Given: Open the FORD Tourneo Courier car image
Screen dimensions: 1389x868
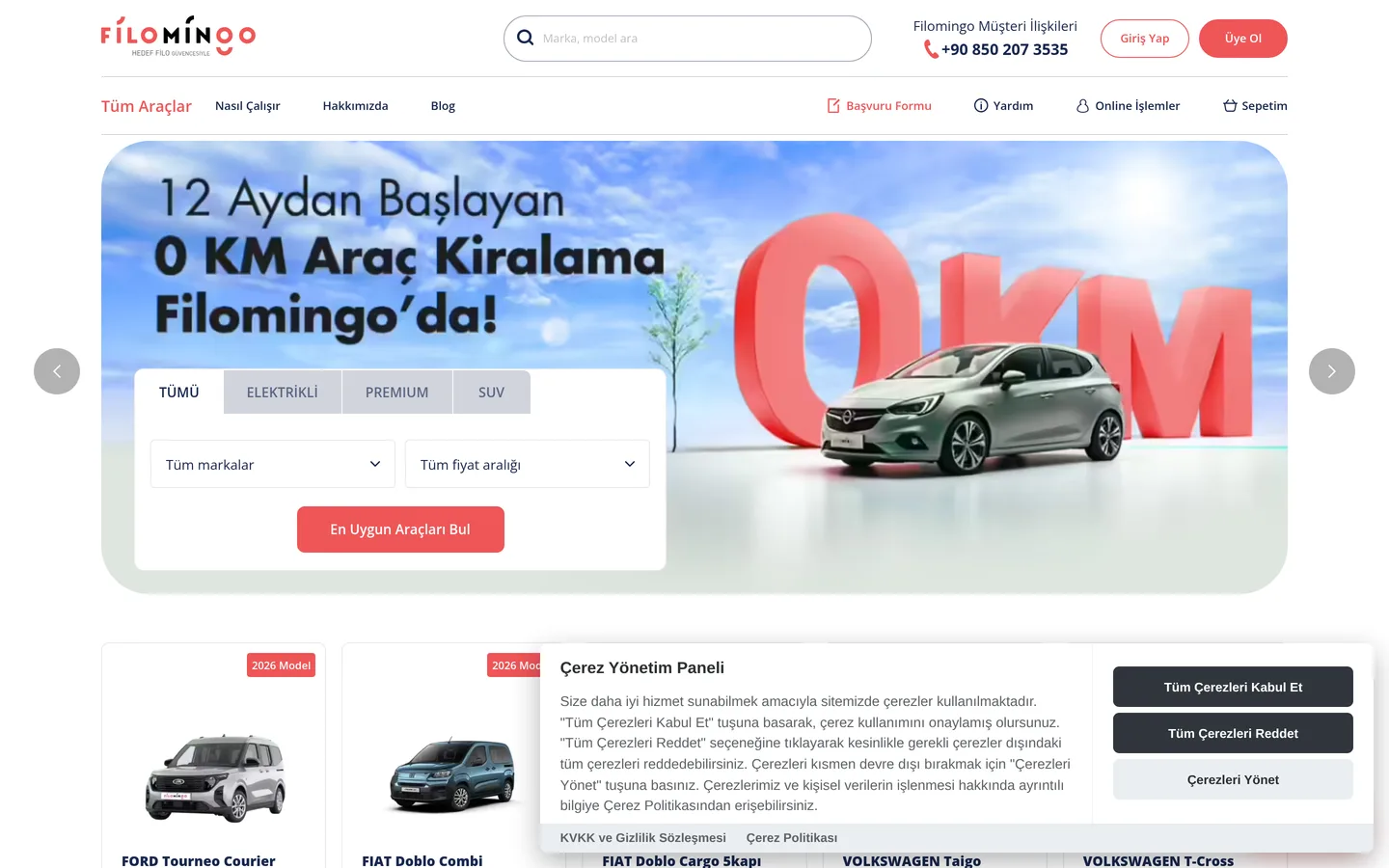Looking at the screenshot, I should click(216, 777).
